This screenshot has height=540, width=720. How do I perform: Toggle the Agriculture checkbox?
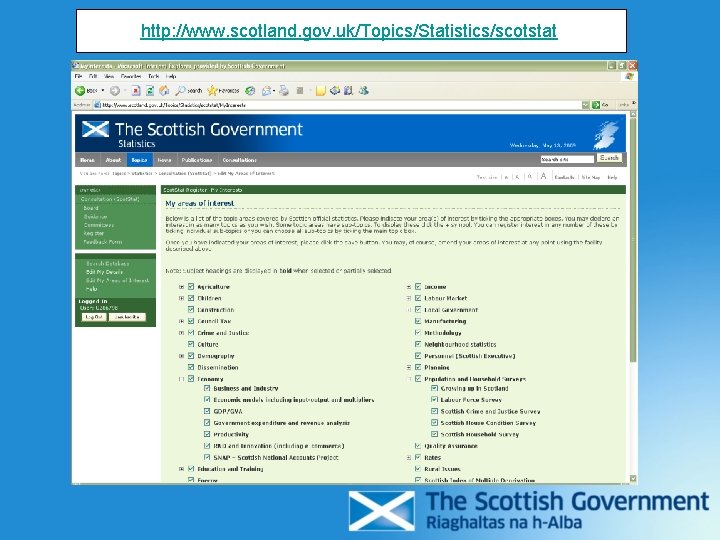tap(191, 287)
